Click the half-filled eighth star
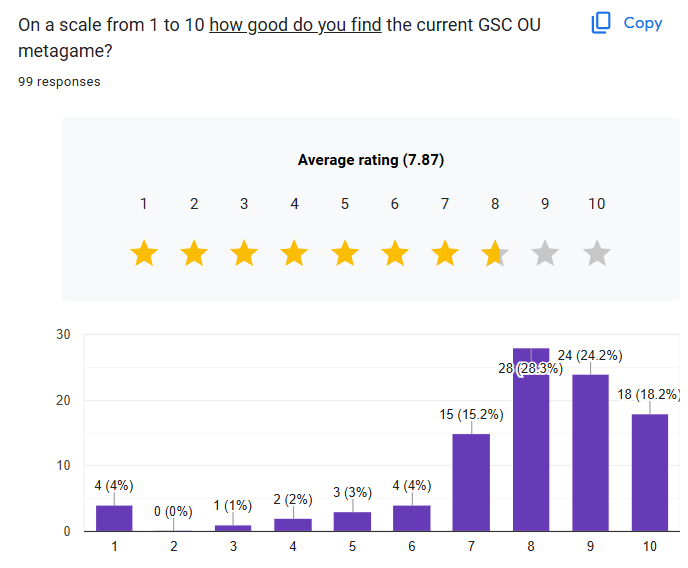The image size is (688, 568). pos(495,253)
